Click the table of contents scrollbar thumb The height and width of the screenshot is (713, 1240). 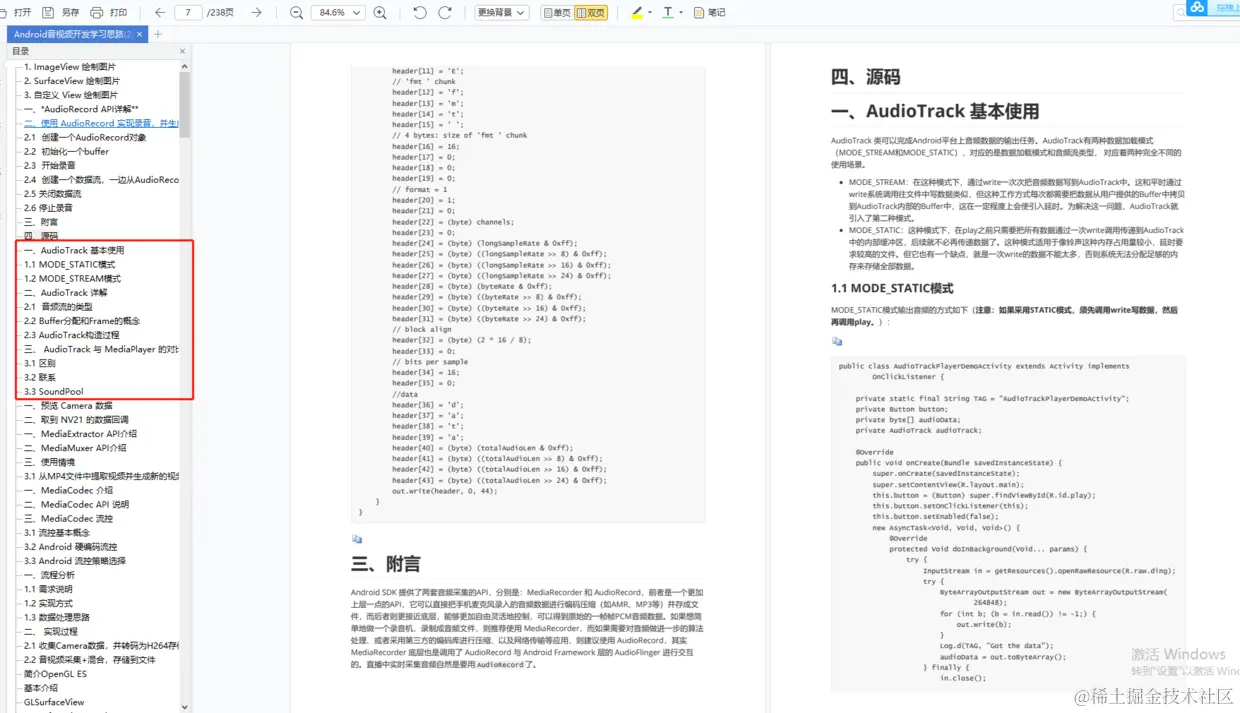tap(185, 105)
